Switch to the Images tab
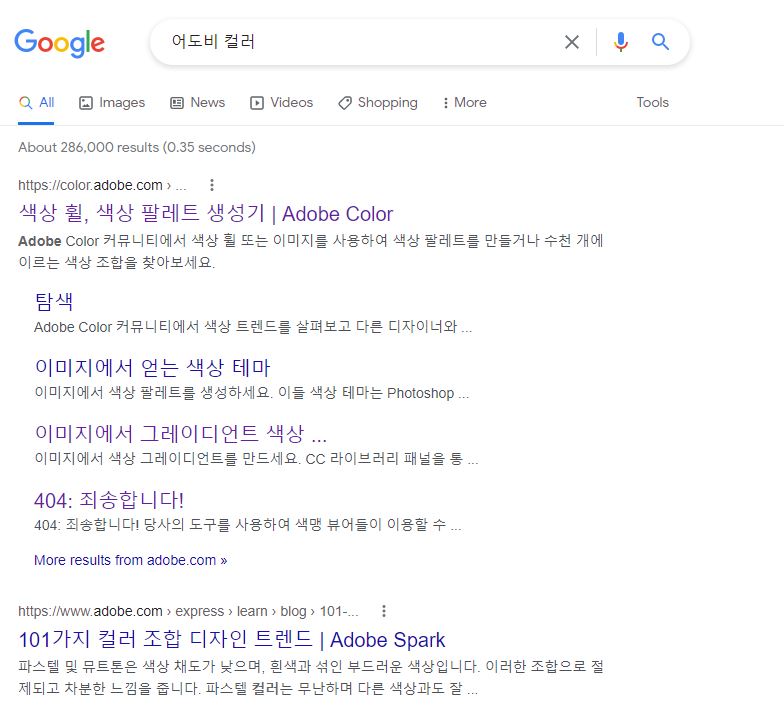Screen dimensions: 784x715 (112, 102)
